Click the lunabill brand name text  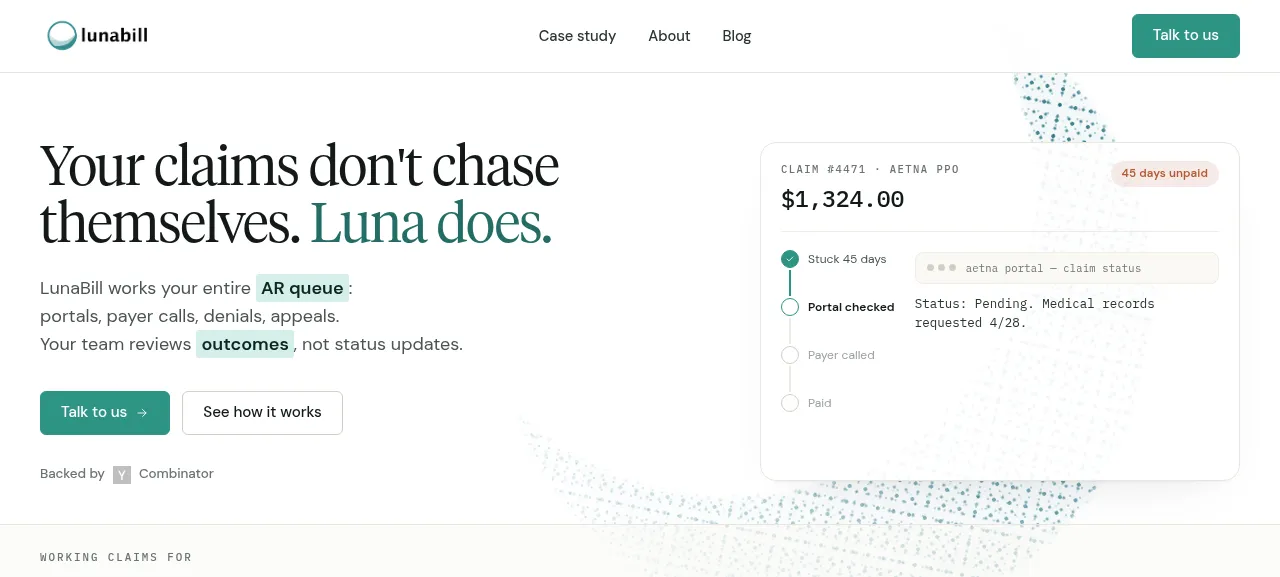click(x=115, y=36)
